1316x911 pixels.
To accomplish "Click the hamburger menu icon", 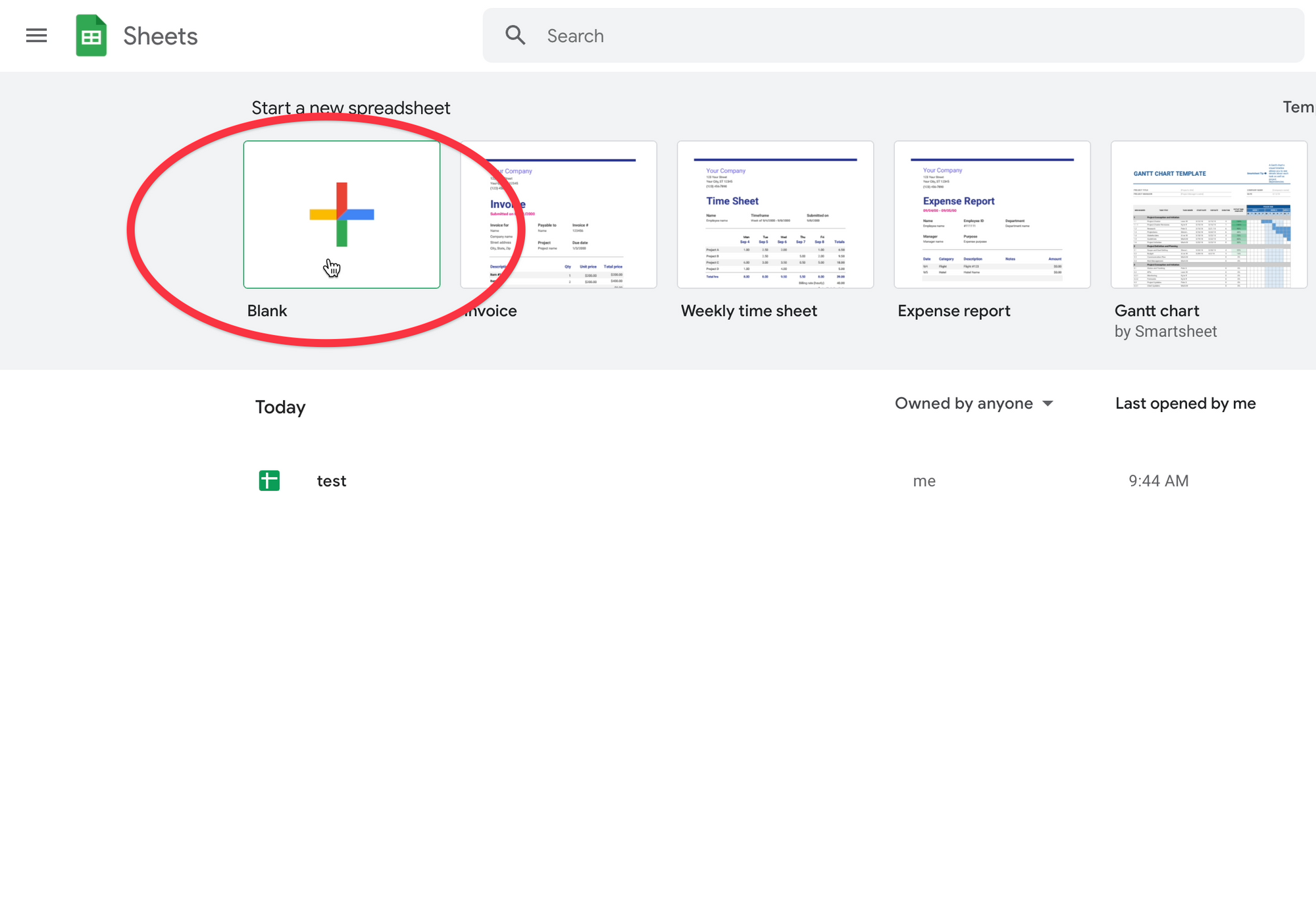I will 35,36.
